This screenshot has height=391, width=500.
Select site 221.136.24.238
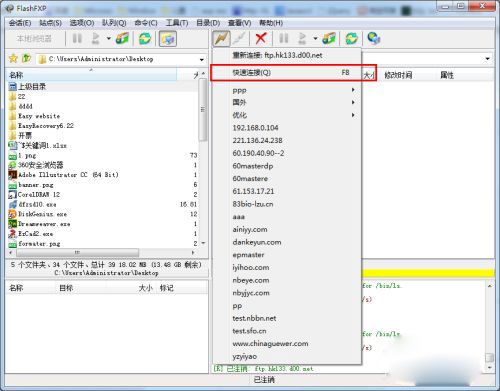point(287,140)
